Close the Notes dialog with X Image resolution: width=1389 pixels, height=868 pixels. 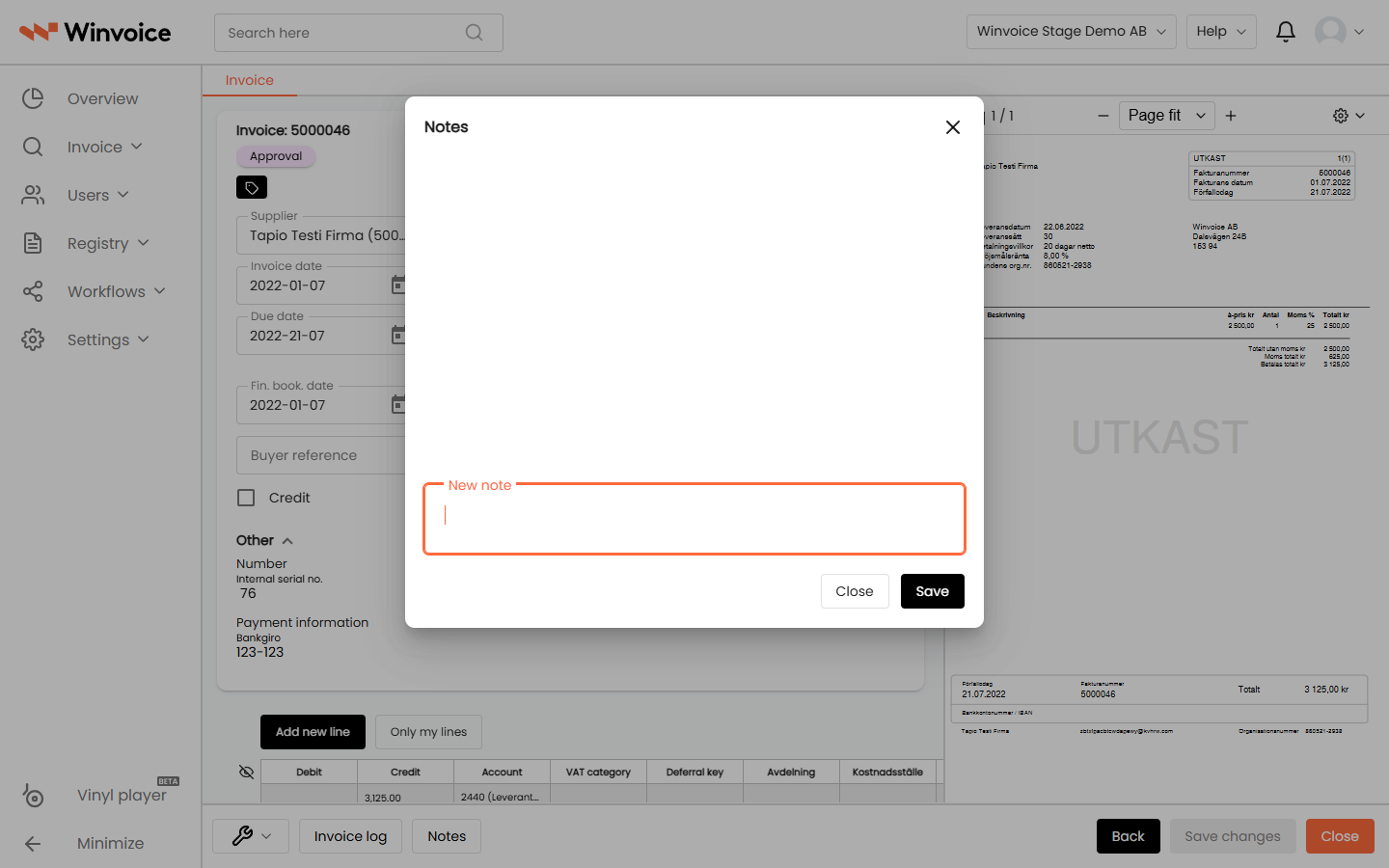pyautogui.click(x=953, y=127)
